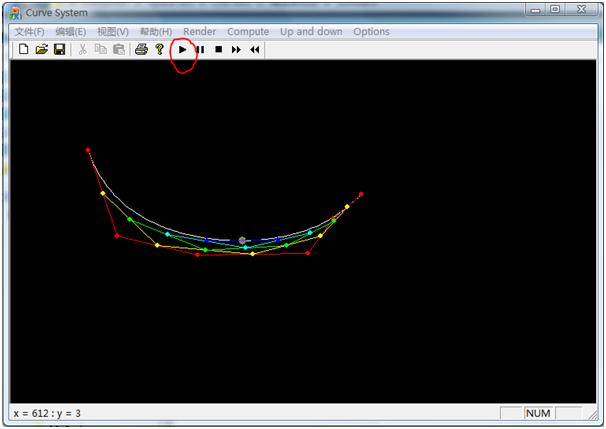606x429 pixels.
Task: Open the Options menu
Action: 371,32
